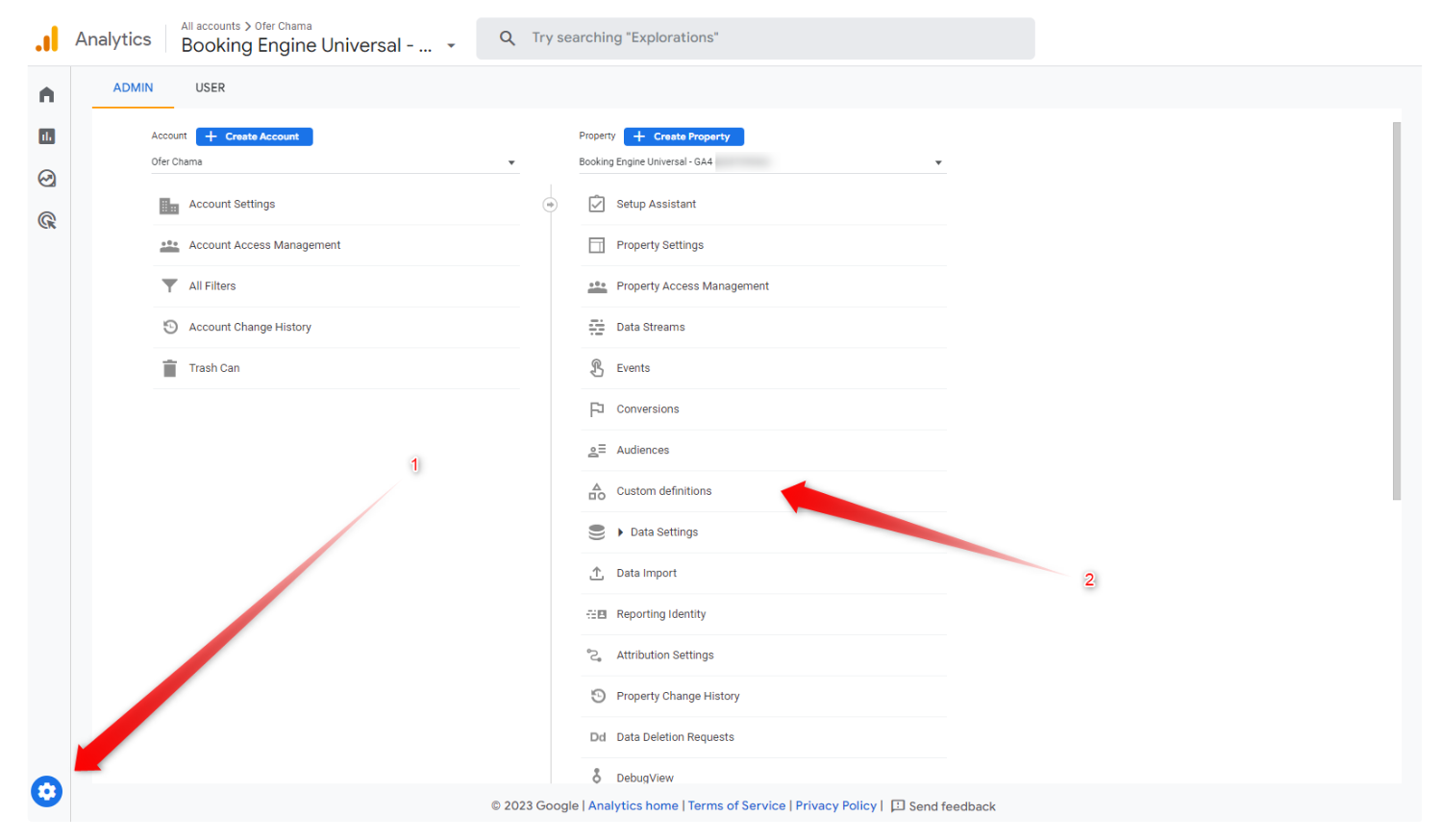1441x840 pixels.
Task: Click the Property Settings window icon
Action: (x=597, y=245)
